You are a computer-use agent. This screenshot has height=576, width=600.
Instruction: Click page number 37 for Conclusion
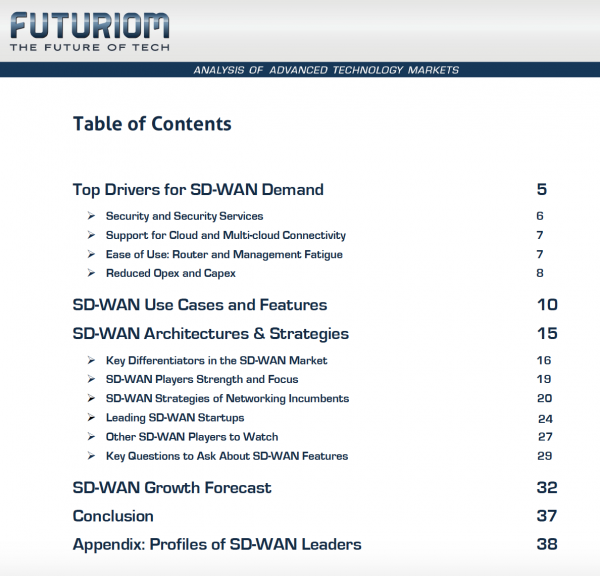(x=547, y=516)
